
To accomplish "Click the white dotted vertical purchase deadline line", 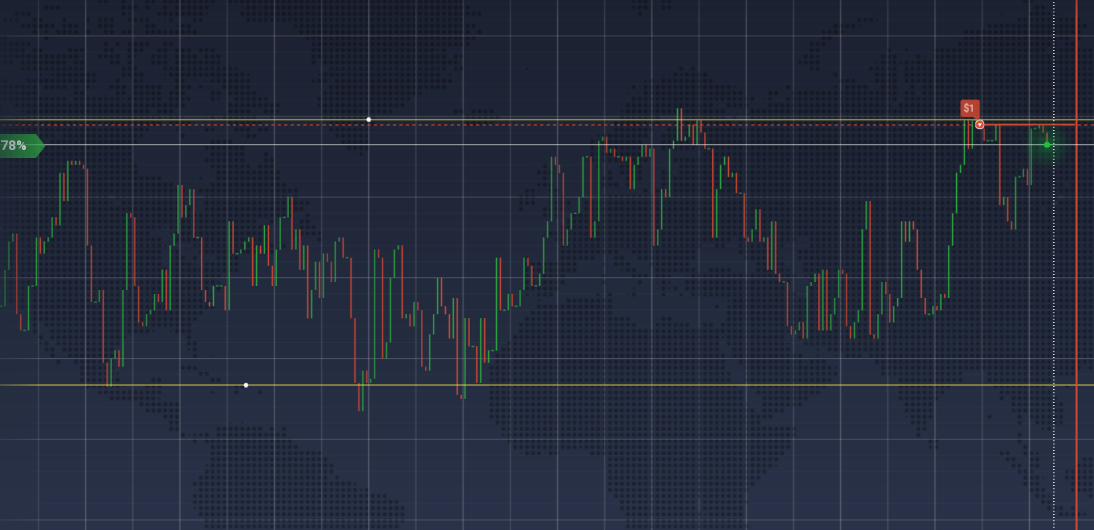I will coord(1054,300).
